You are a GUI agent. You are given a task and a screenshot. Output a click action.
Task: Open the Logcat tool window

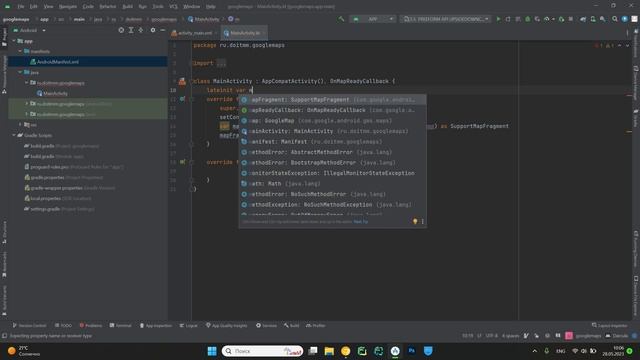click(188, 325)
